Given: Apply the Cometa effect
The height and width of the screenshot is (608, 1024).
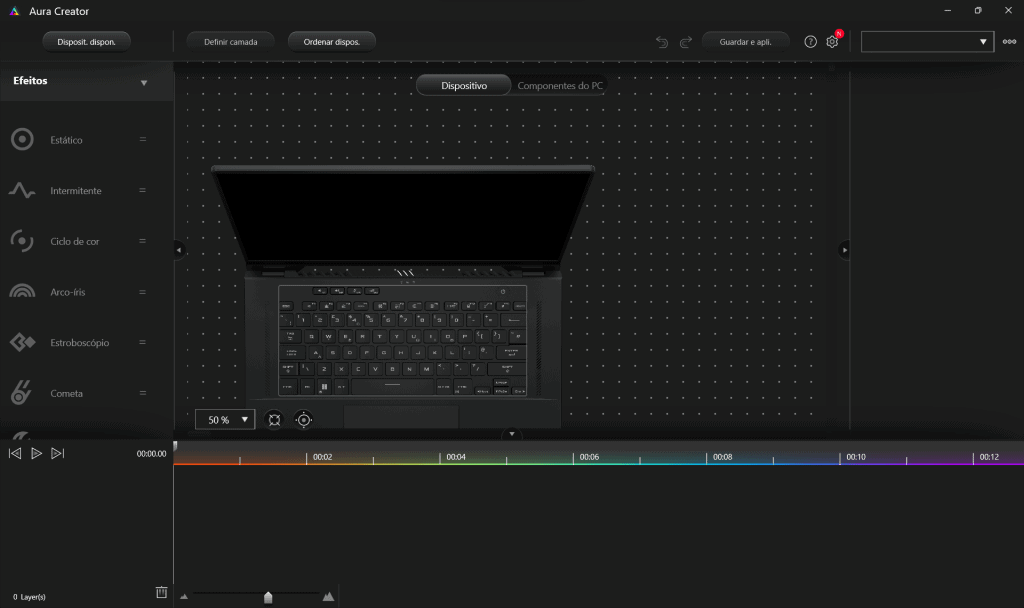Looking at the screenshot, I should coord(68,393).
